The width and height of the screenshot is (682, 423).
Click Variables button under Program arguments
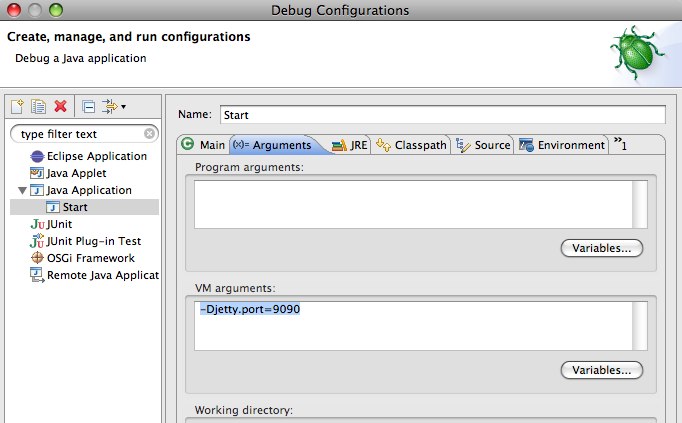[x=601, y=248]
